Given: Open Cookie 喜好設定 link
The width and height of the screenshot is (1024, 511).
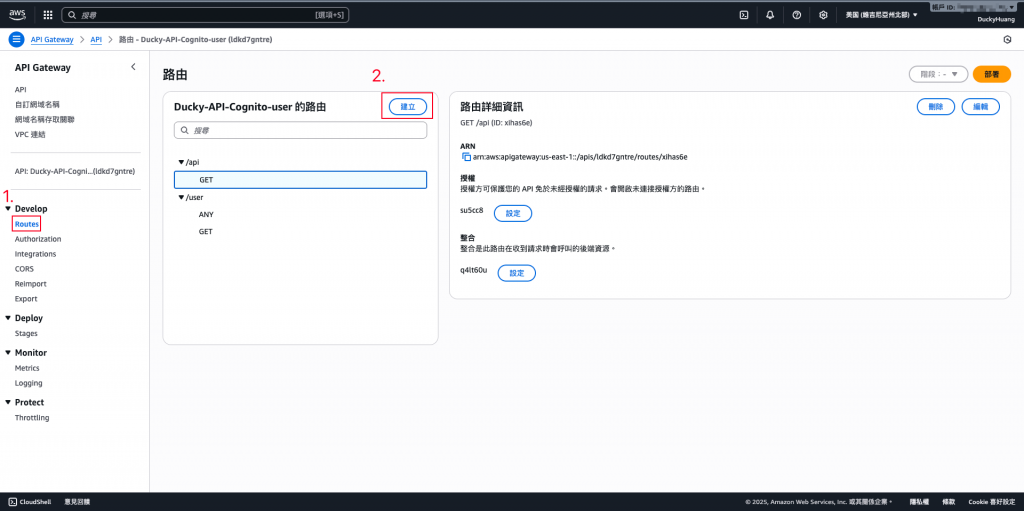Looking at the screenshot, I should pos(991,502).
